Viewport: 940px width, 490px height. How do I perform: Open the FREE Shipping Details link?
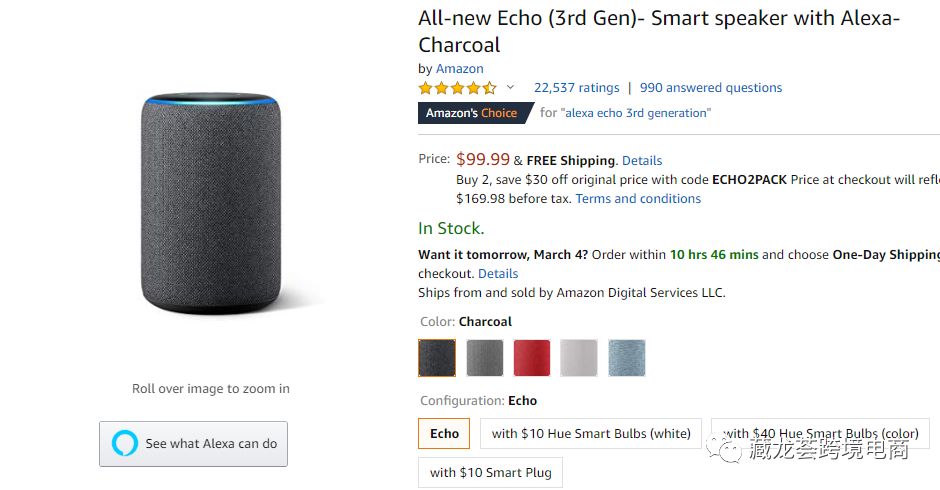642,160
